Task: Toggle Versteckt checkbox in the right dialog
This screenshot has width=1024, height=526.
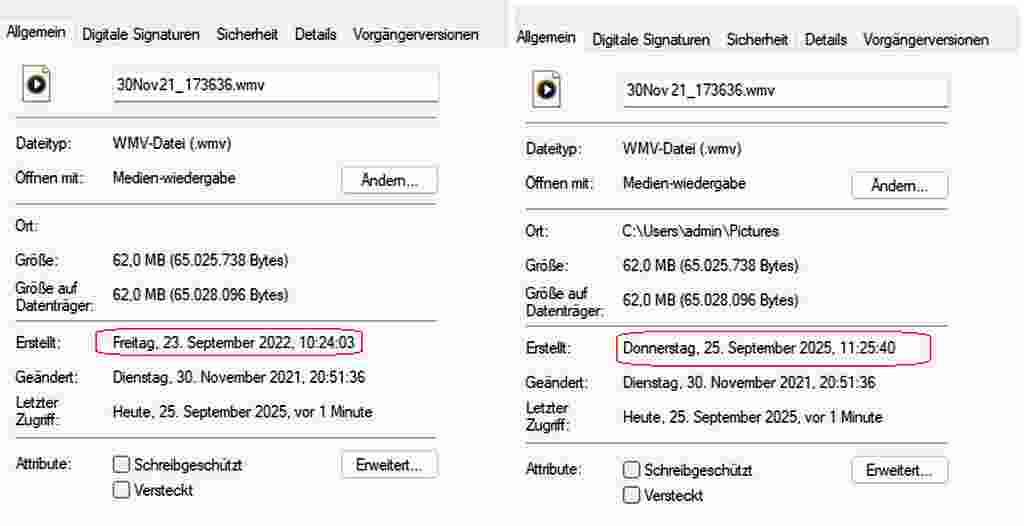Action: pyautogui.click(x=631, y=495)
